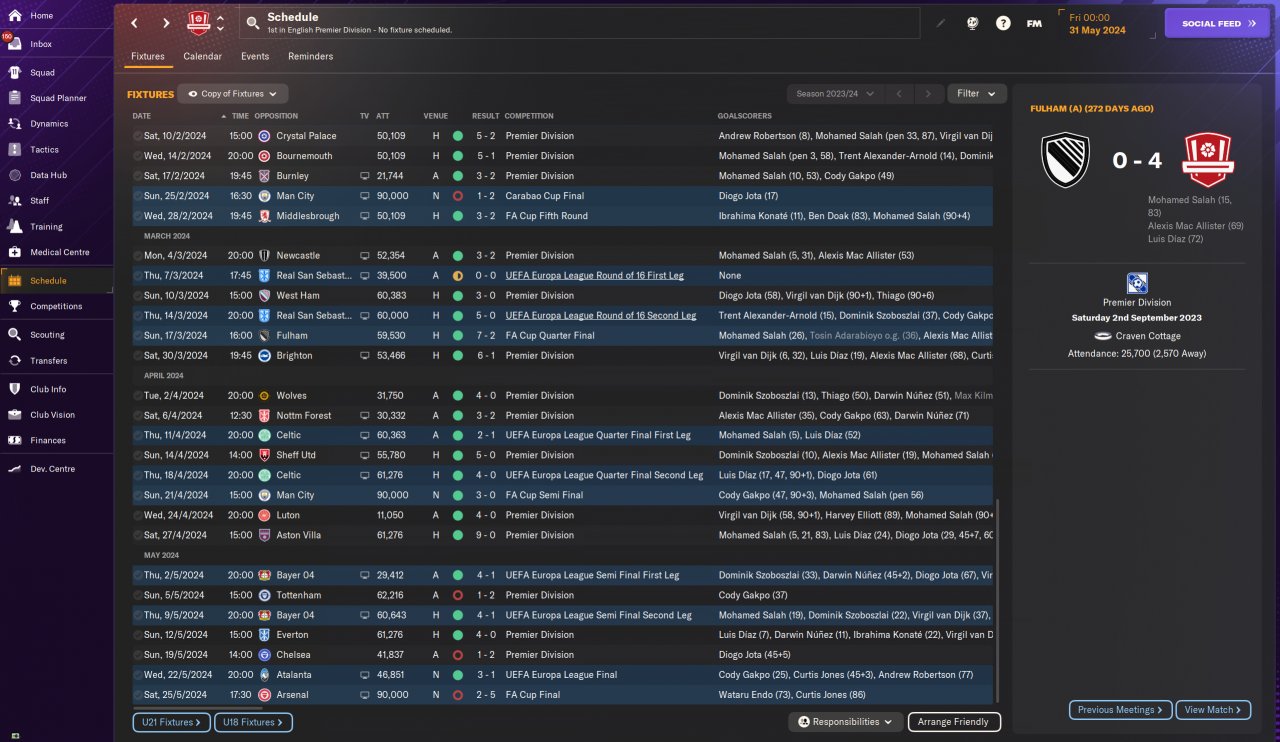Switch to the Reminders tab

tap(311, 57)
